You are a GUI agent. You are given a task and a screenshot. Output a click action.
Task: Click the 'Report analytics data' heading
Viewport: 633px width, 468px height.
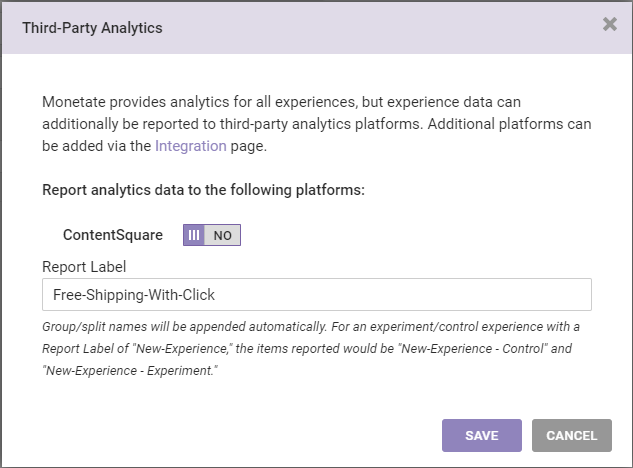pos(203,189)
